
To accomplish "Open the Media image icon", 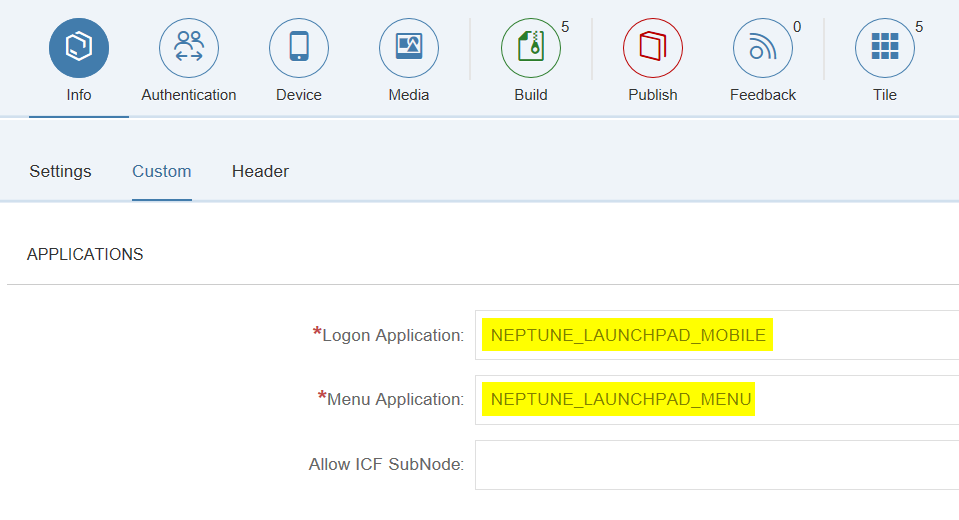I will 409,48.
